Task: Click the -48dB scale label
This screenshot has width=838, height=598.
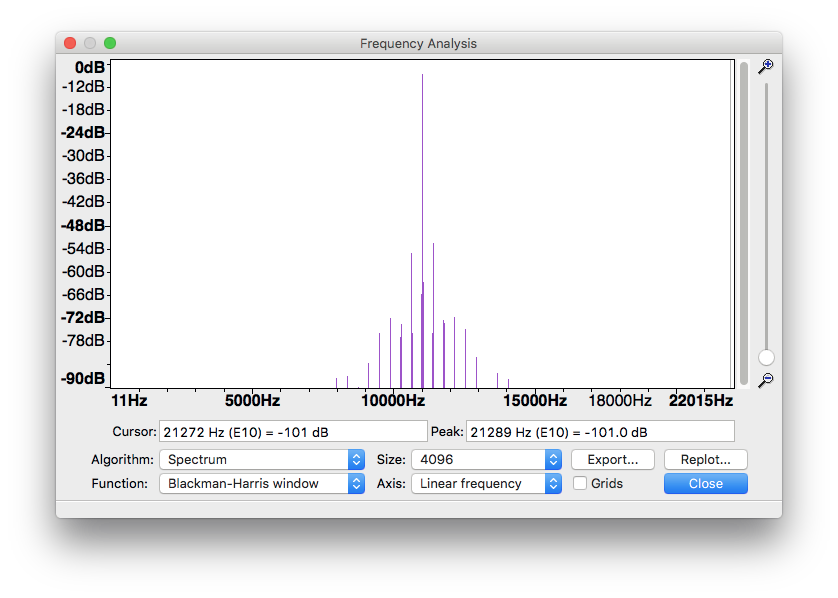Action: 83,226
